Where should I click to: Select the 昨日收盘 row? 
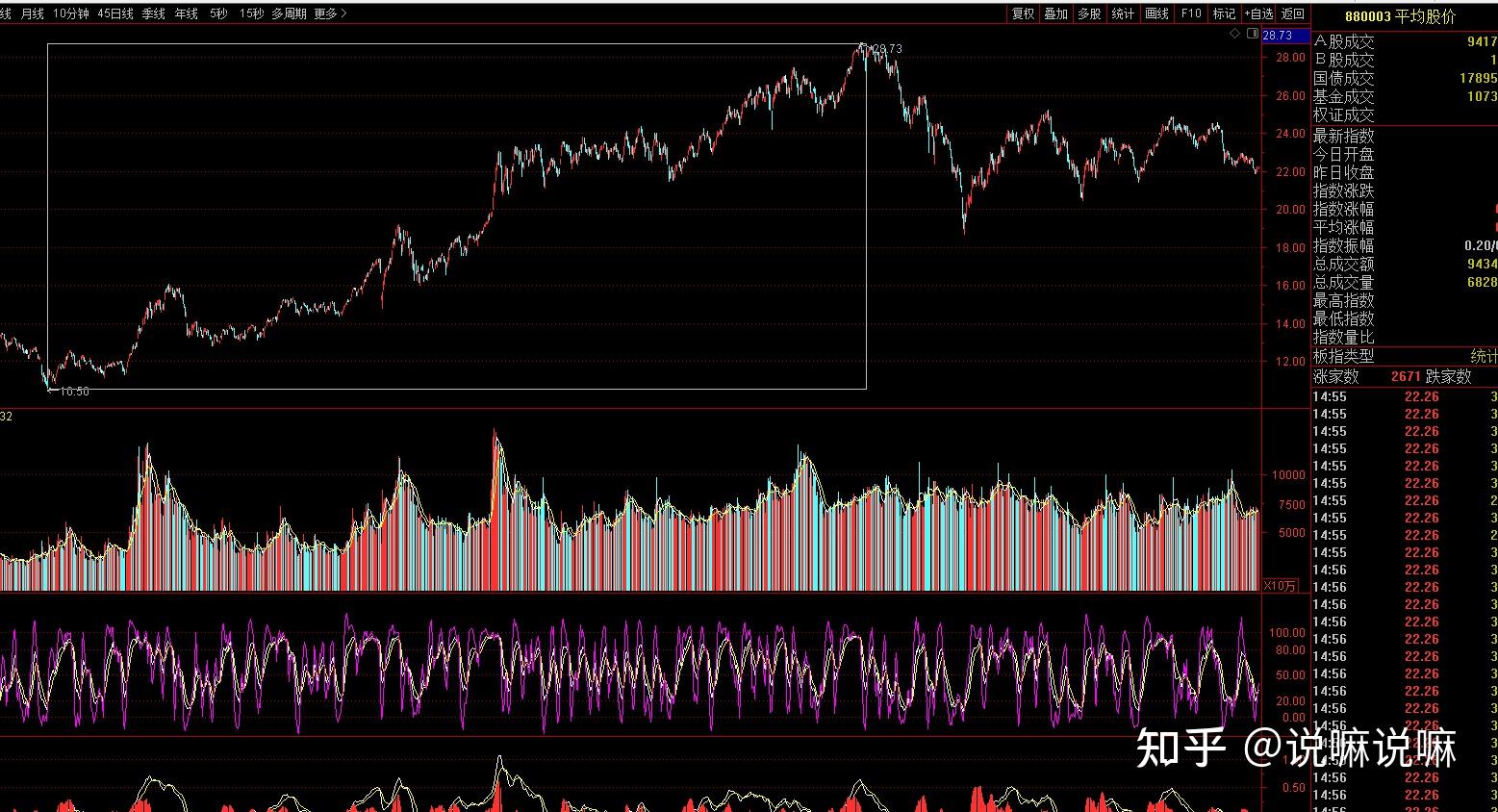[x=1405, y=172]
